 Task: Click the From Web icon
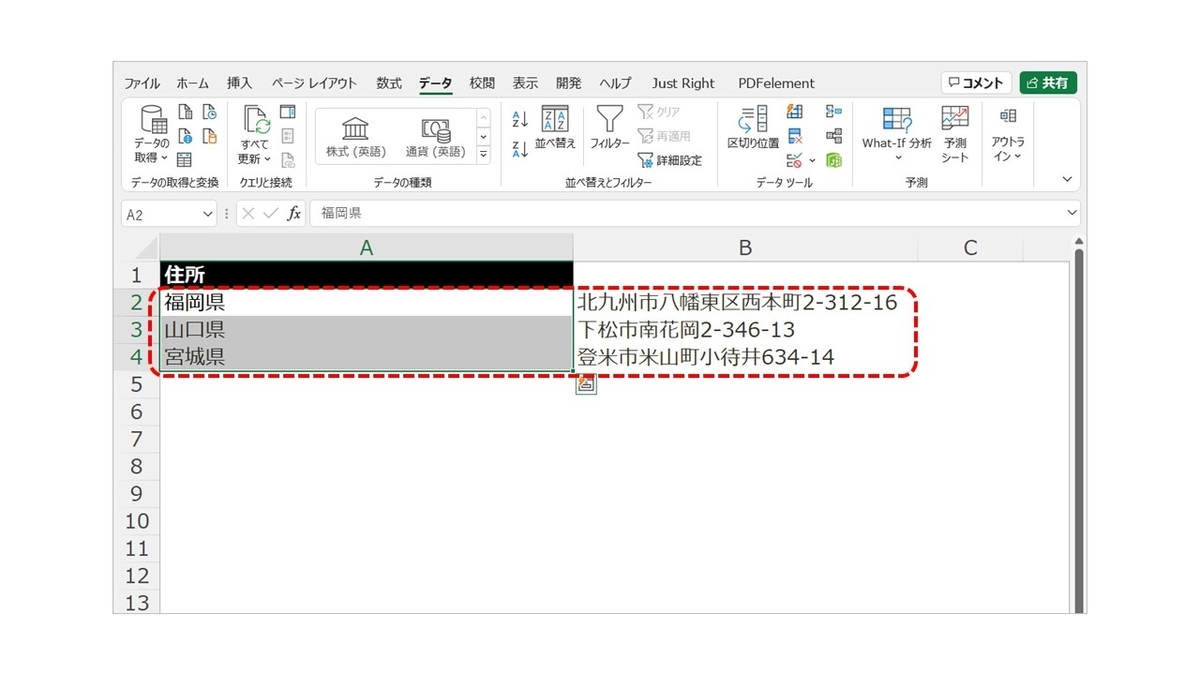(185, 136)
